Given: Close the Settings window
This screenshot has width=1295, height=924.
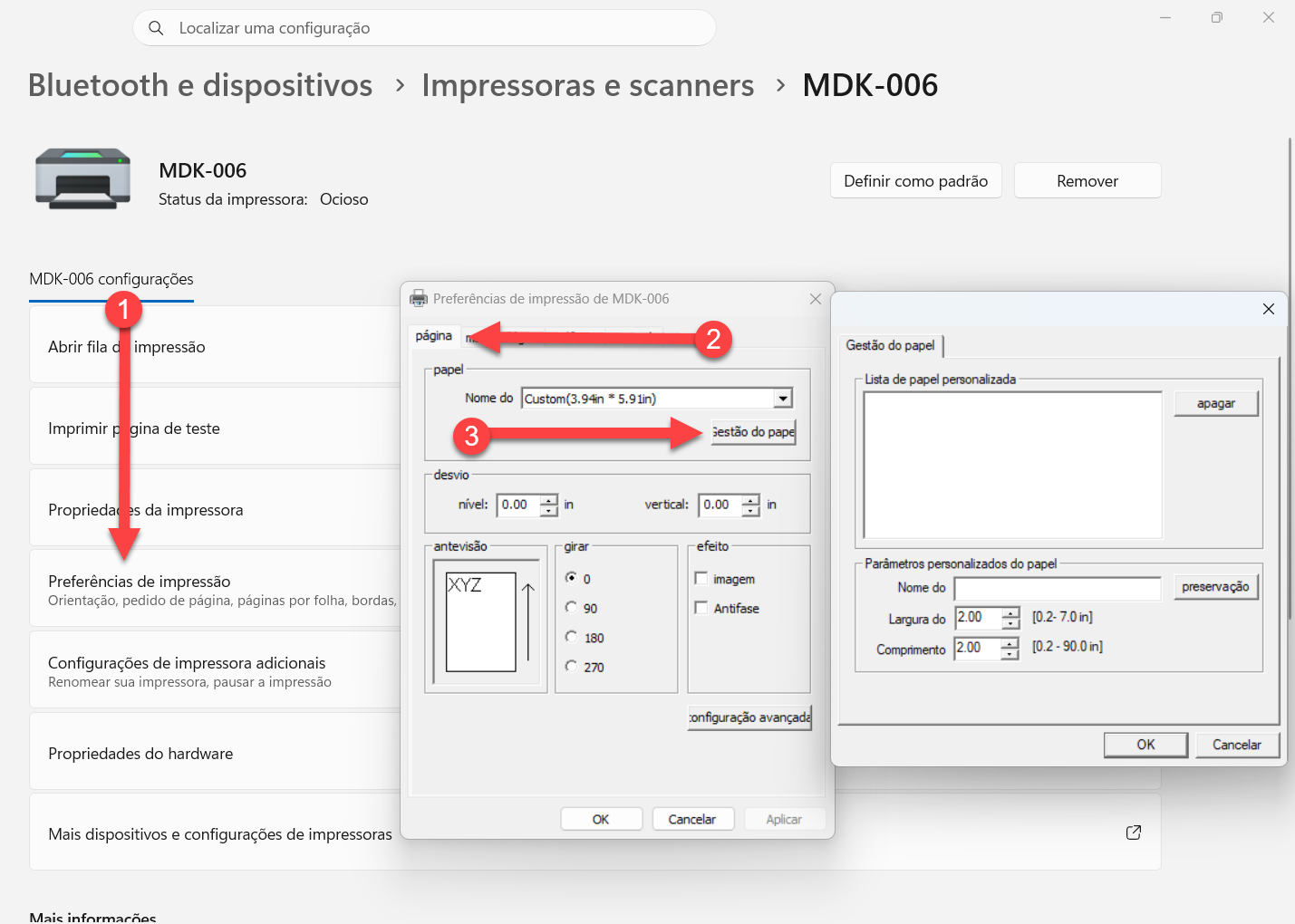Looking at the screenshot, I should pyautogui.click(x=1269, y=17).
